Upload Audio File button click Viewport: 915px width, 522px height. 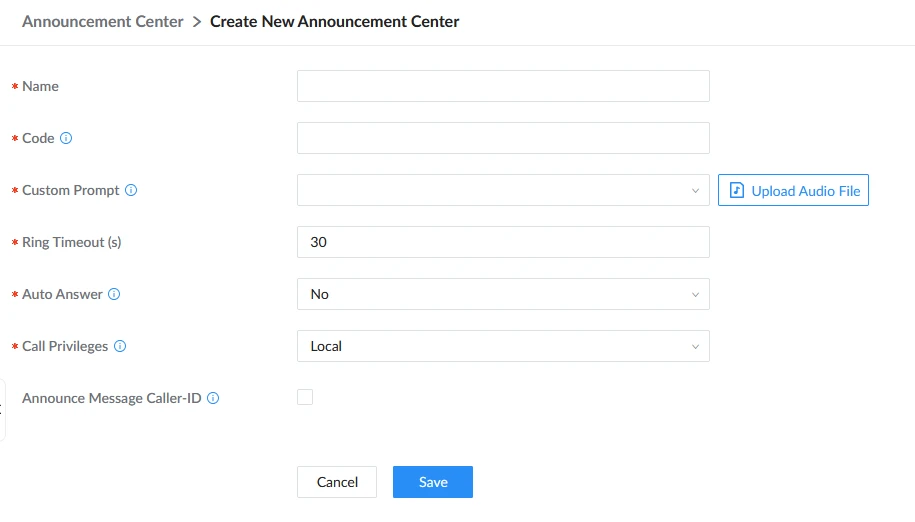(793, 190)
